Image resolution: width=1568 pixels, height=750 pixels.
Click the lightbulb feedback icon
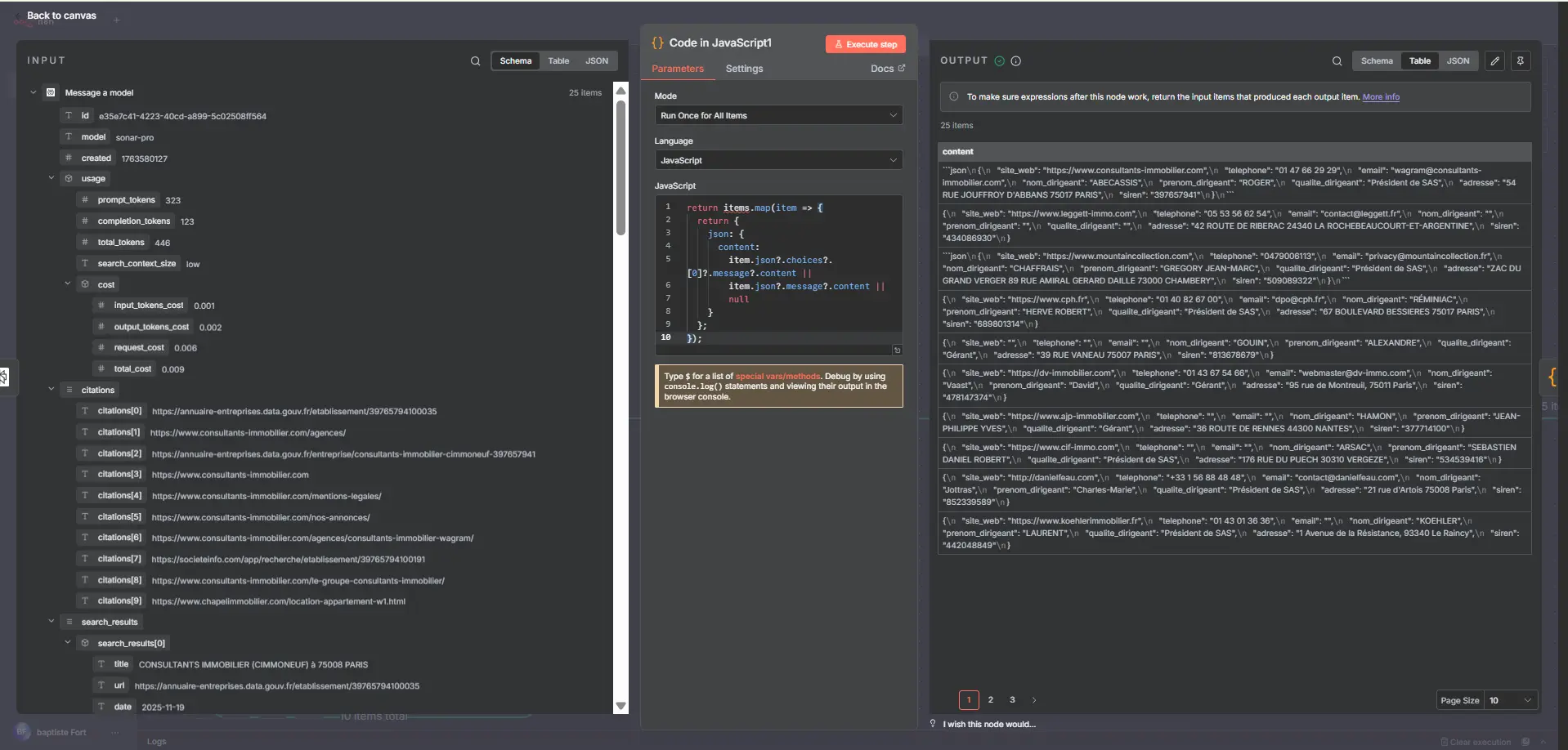tap(933, 724)
